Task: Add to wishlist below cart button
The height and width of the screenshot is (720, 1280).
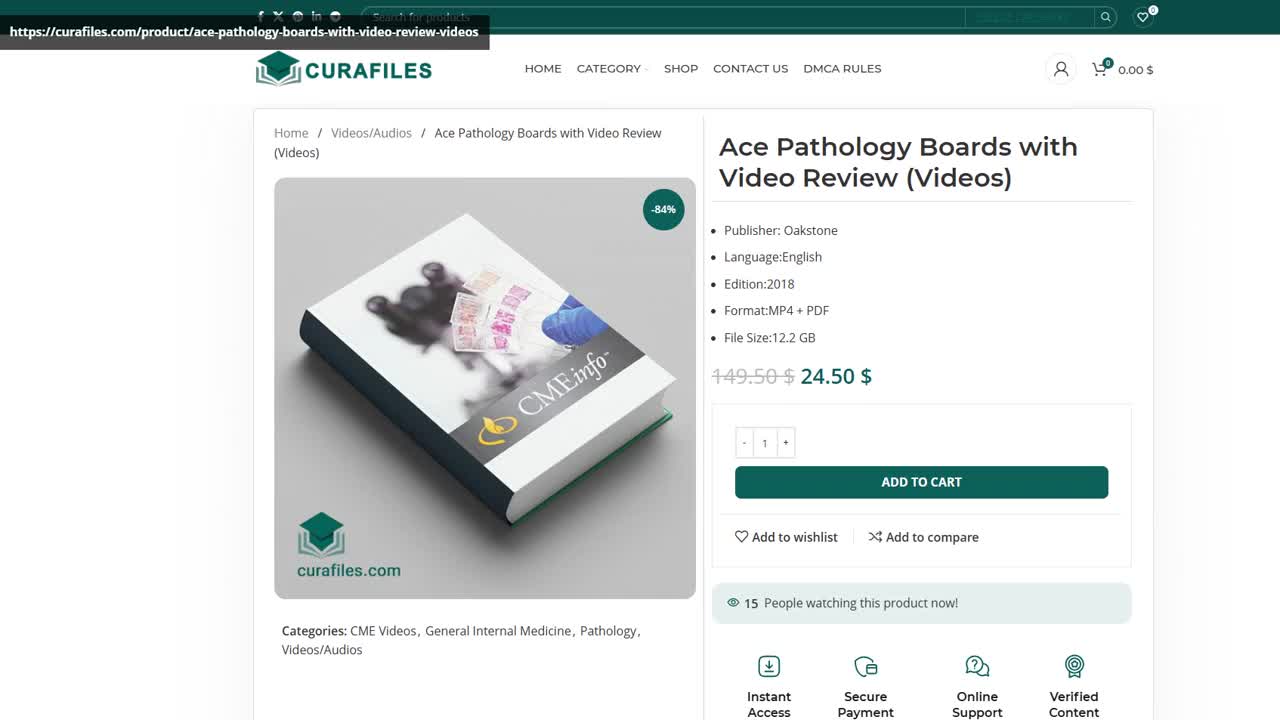Action: coord(786,537)
